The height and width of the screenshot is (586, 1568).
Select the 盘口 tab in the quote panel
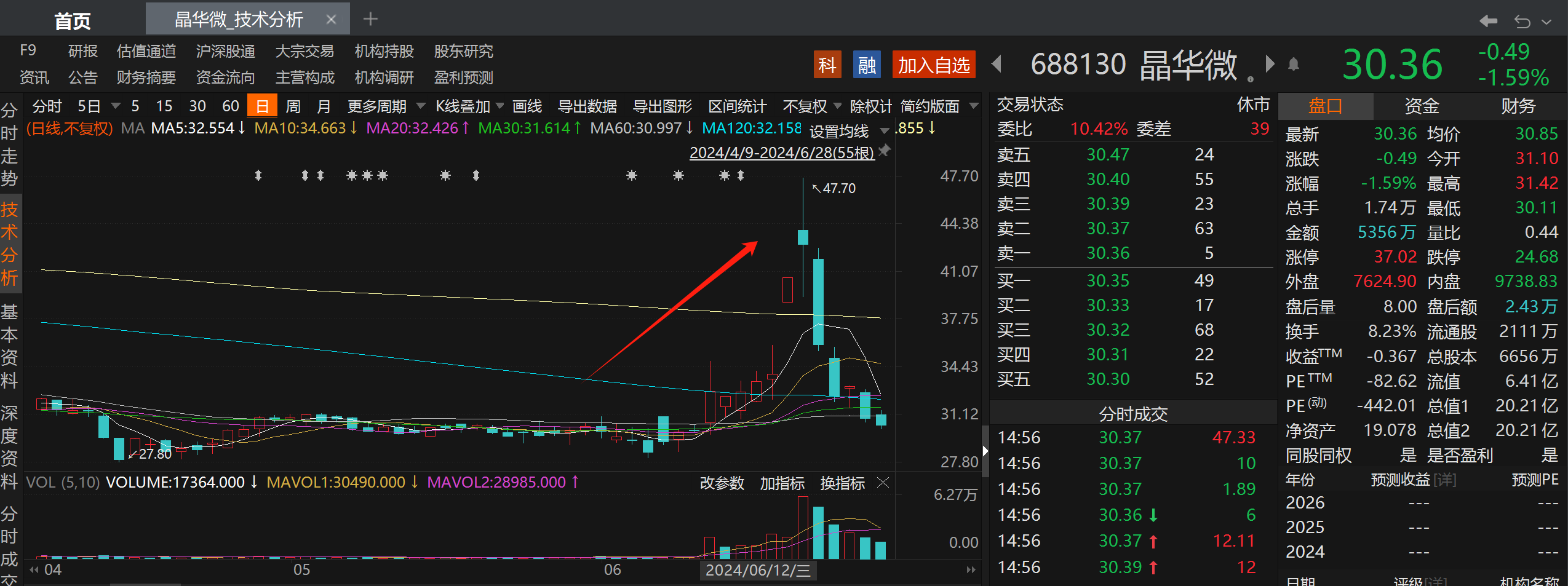[x=1326, y=106]
